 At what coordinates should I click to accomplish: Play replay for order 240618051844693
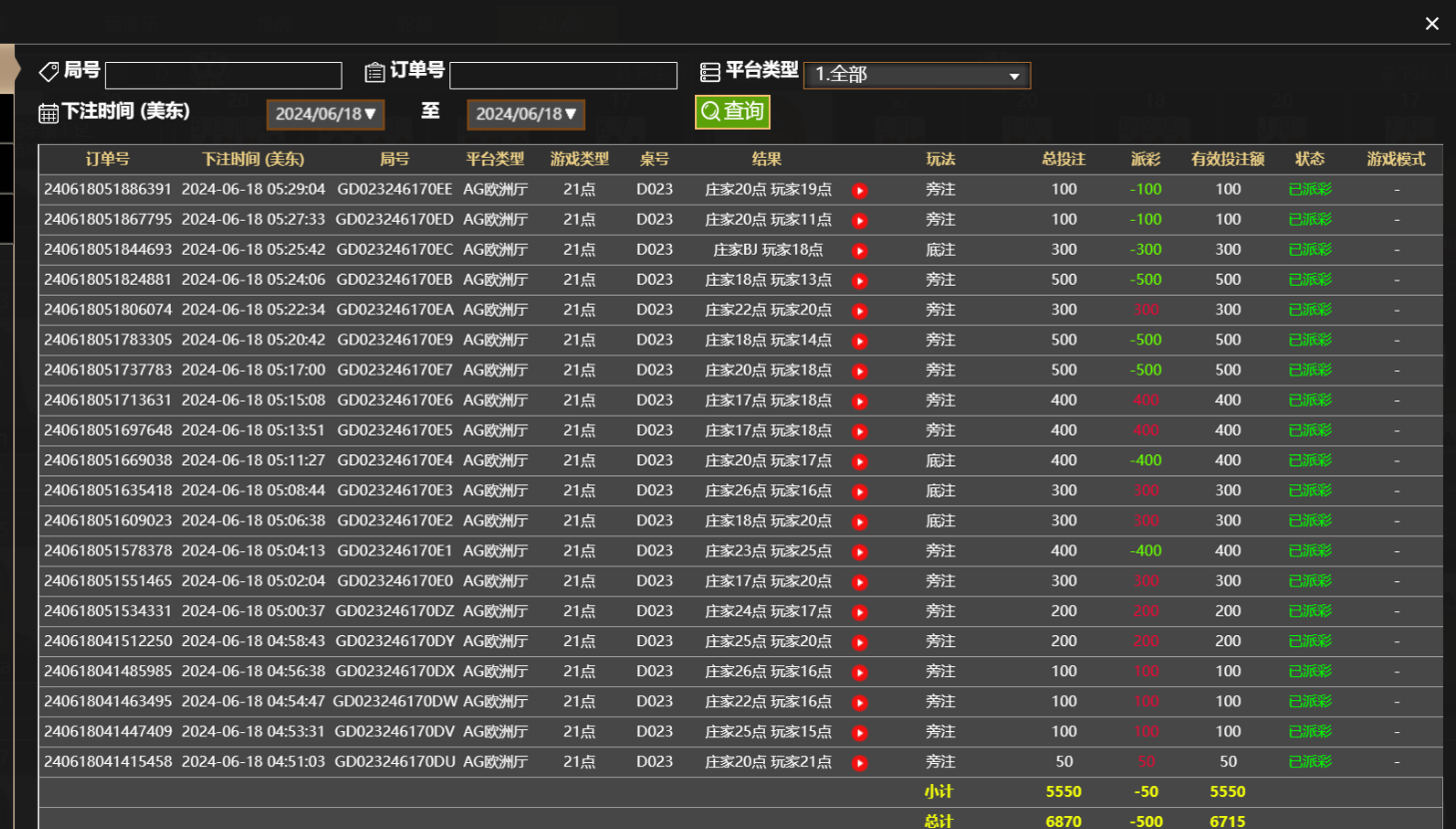coord(860,251)
